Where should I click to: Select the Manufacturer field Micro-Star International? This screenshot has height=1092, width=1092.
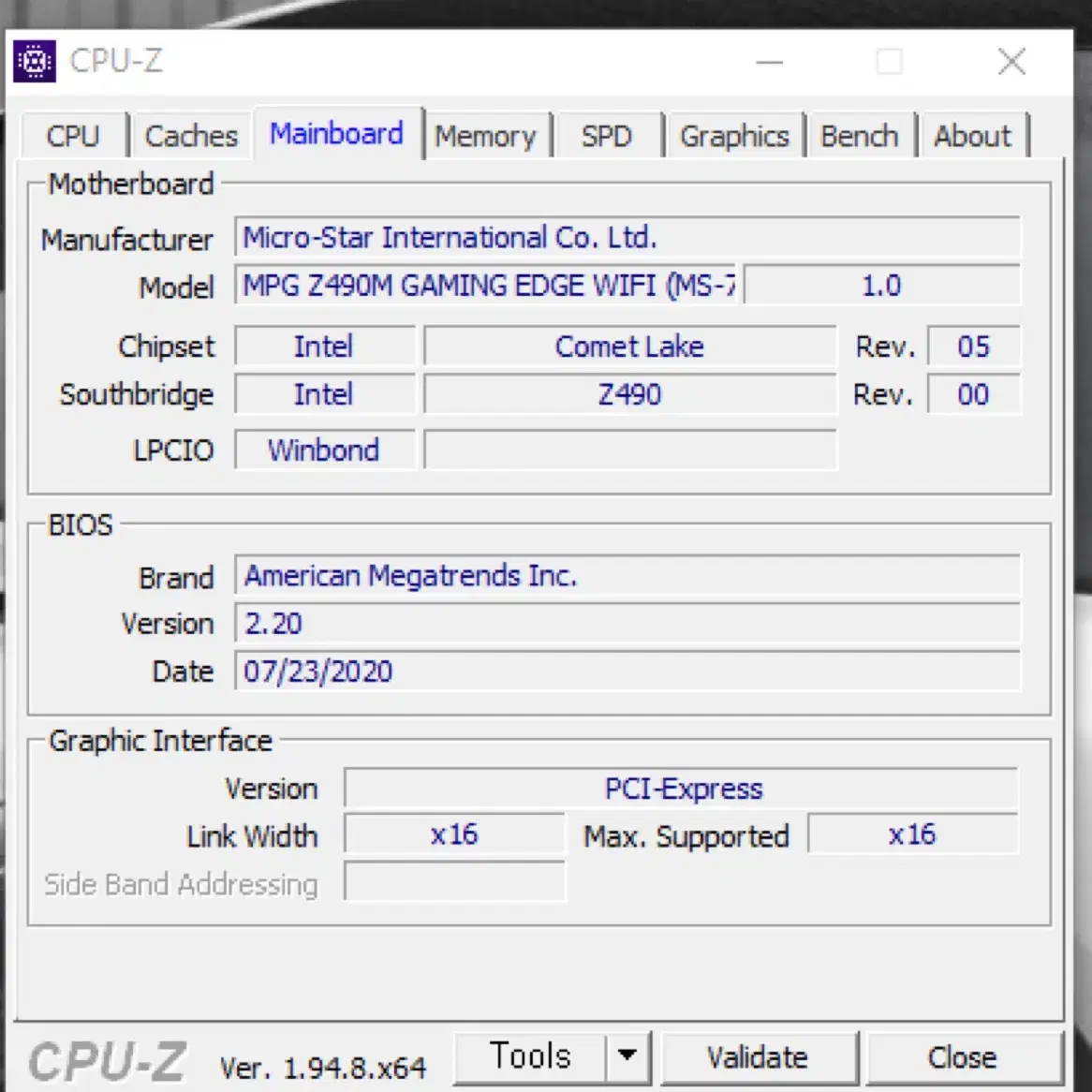click(627, 238)
